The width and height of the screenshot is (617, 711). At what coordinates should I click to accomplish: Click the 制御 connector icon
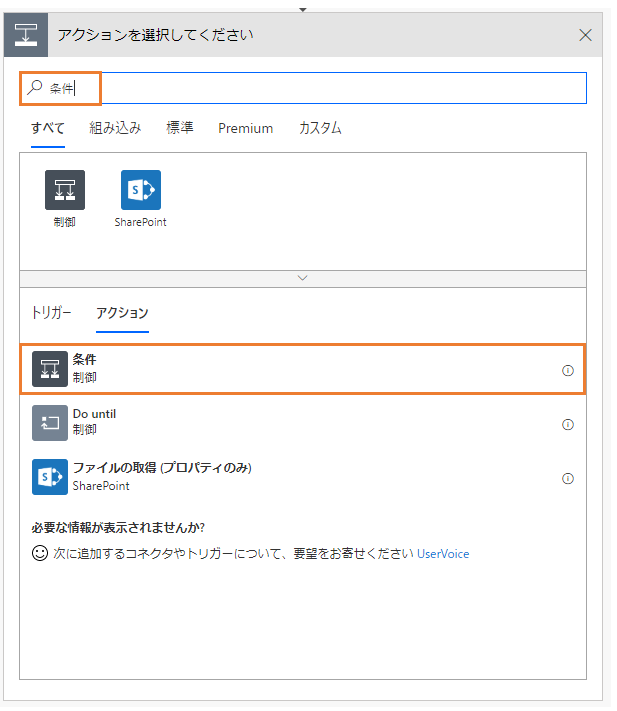[65, 191]
